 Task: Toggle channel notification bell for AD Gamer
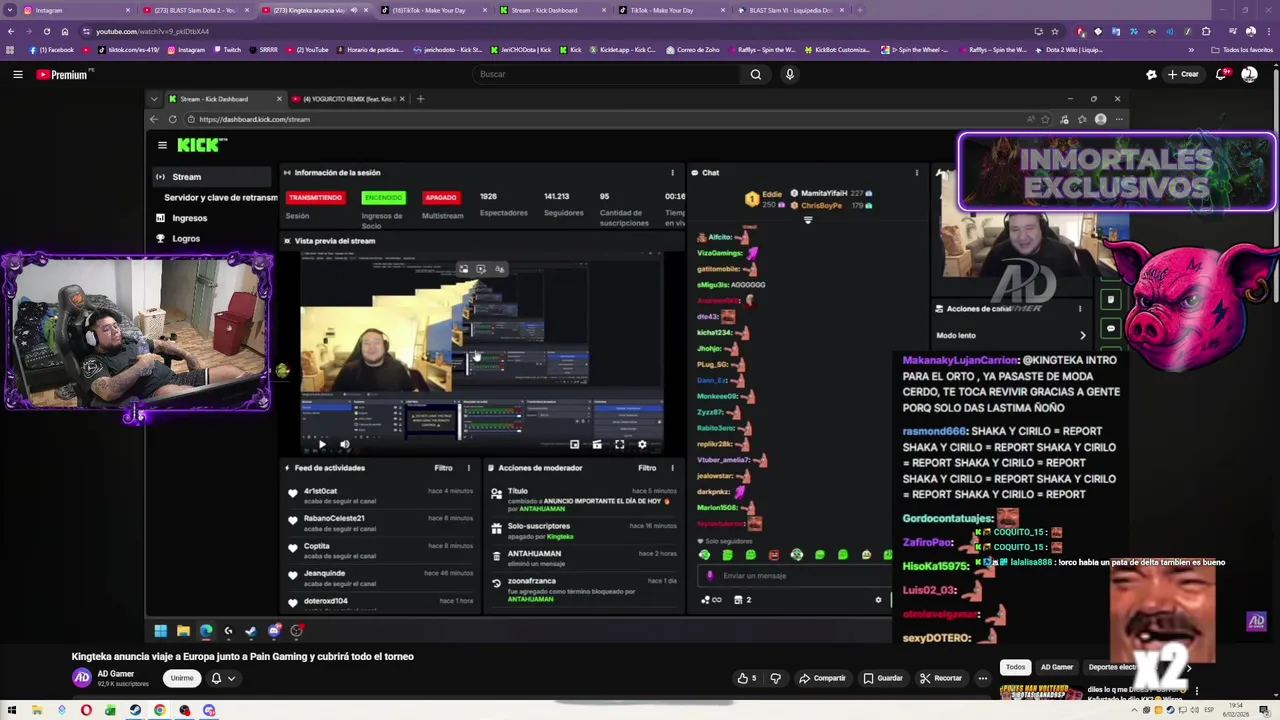pyautogui.click(x=216, y=678)
